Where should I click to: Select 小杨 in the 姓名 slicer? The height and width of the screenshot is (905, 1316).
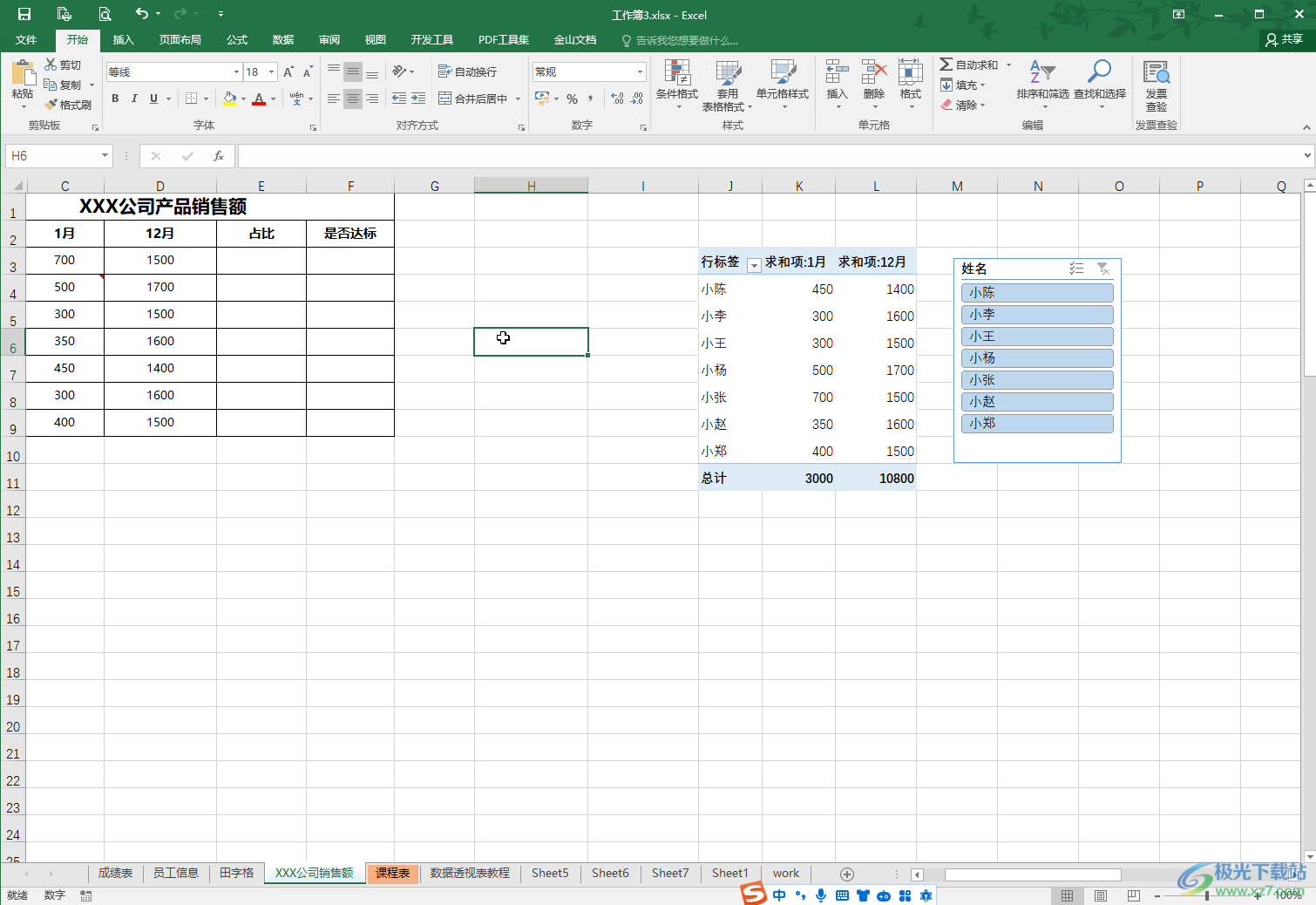click(1037, 358)
